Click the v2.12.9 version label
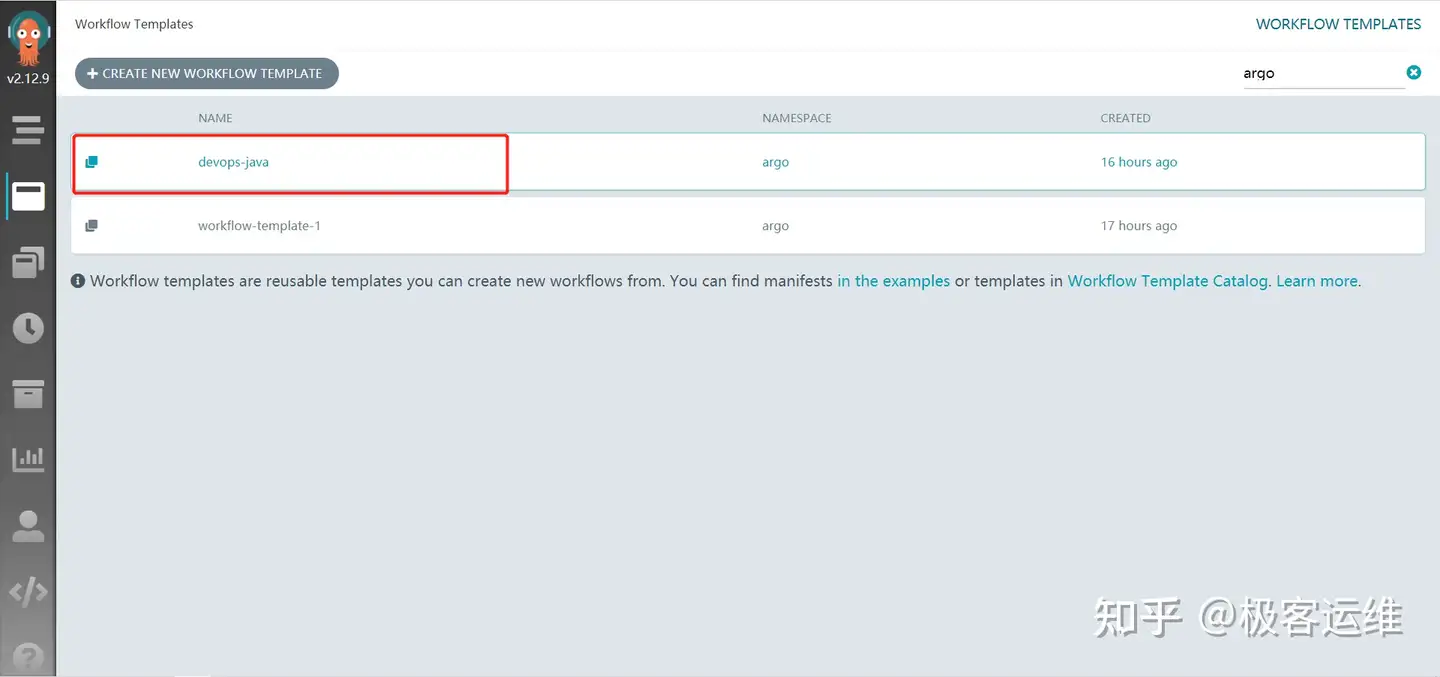The height and width of the screenshot is (677, 1440). tap(28, 78)
